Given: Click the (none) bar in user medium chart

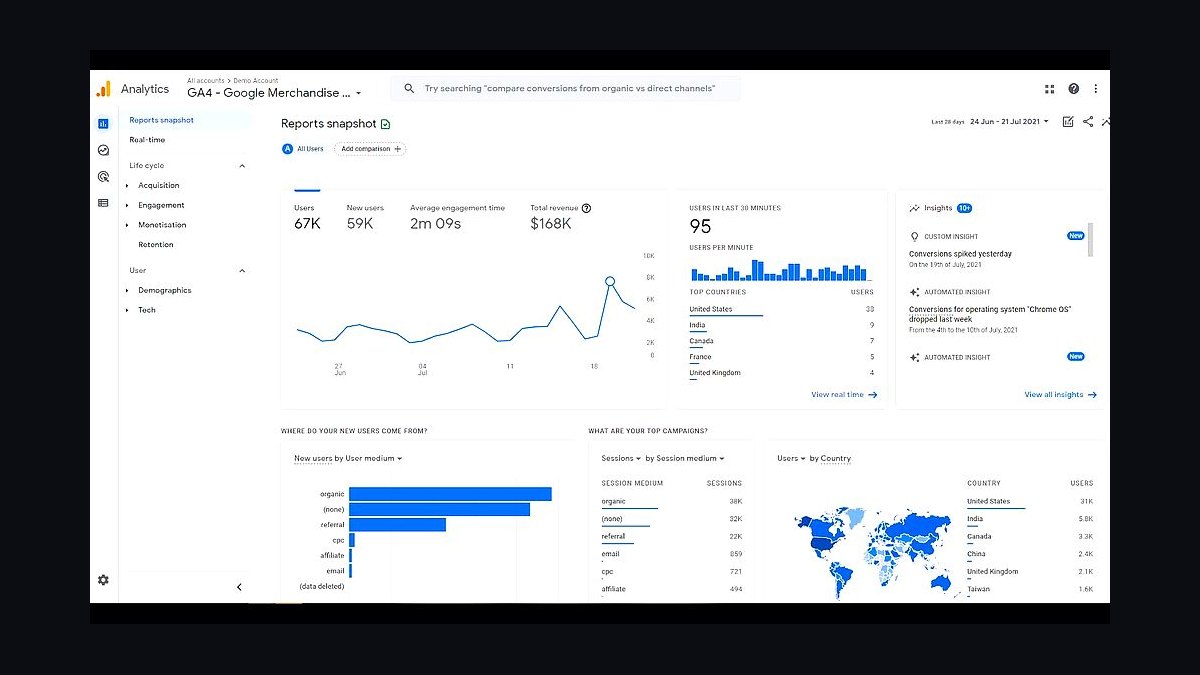Looking at the screenshot, I should point(439,510).
